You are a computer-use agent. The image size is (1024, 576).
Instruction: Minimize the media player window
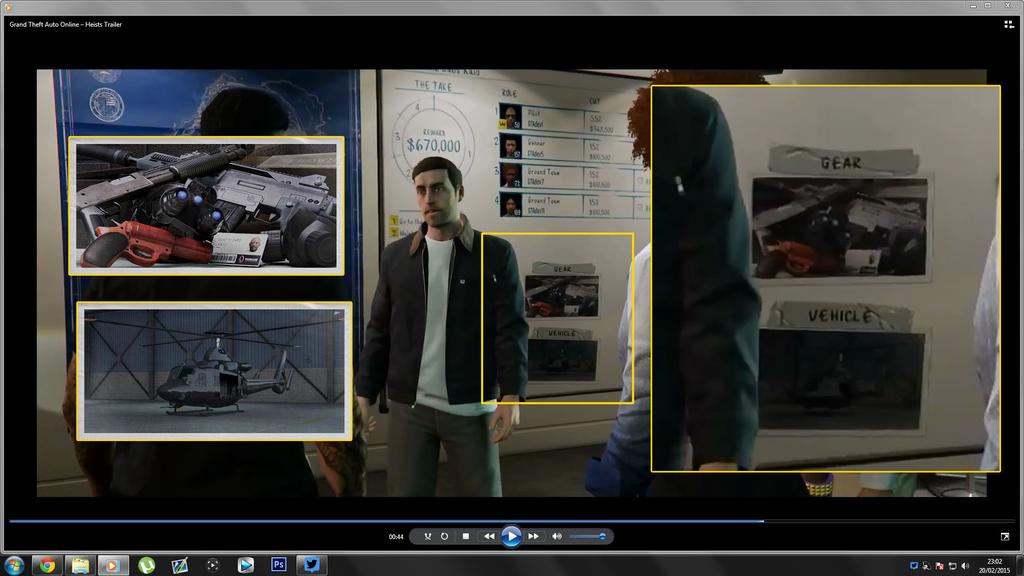coord(973,5)
